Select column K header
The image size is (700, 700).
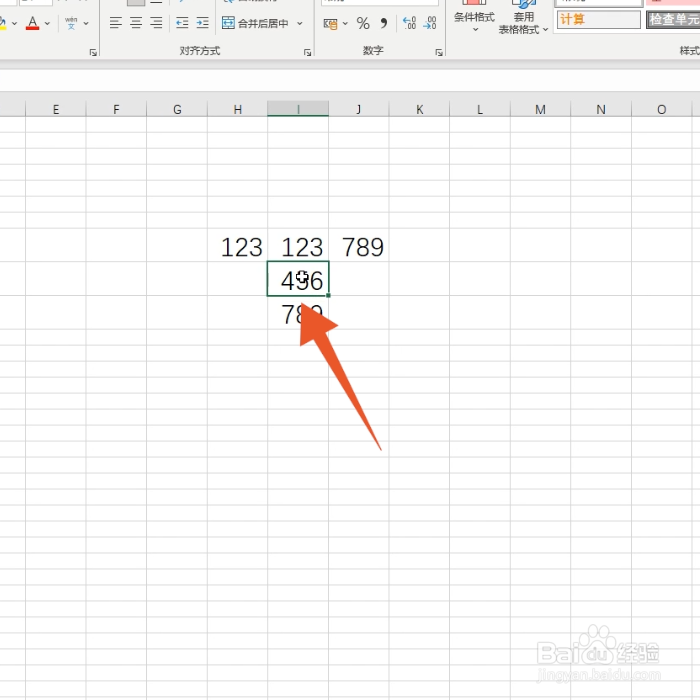click(x=420, y=109)
